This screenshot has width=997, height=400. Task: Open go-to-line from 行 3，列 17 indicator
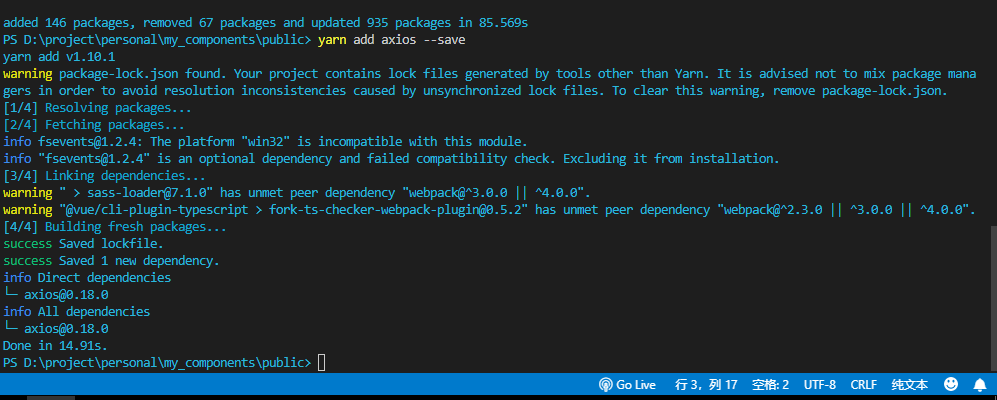[x=706, y=384]
